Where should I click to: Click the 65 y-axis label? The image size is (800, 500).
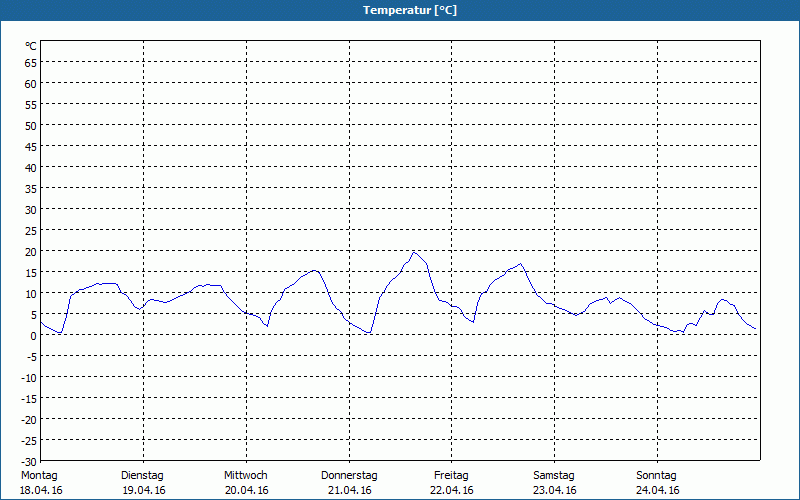[x=31, y=63]
